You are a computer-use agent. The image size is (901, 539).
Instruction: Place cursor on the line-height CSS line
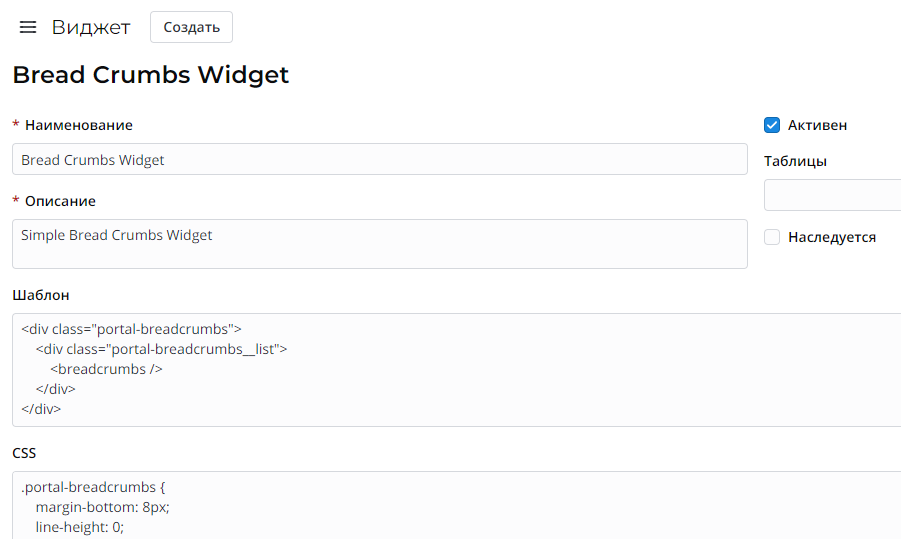point(80,526)
